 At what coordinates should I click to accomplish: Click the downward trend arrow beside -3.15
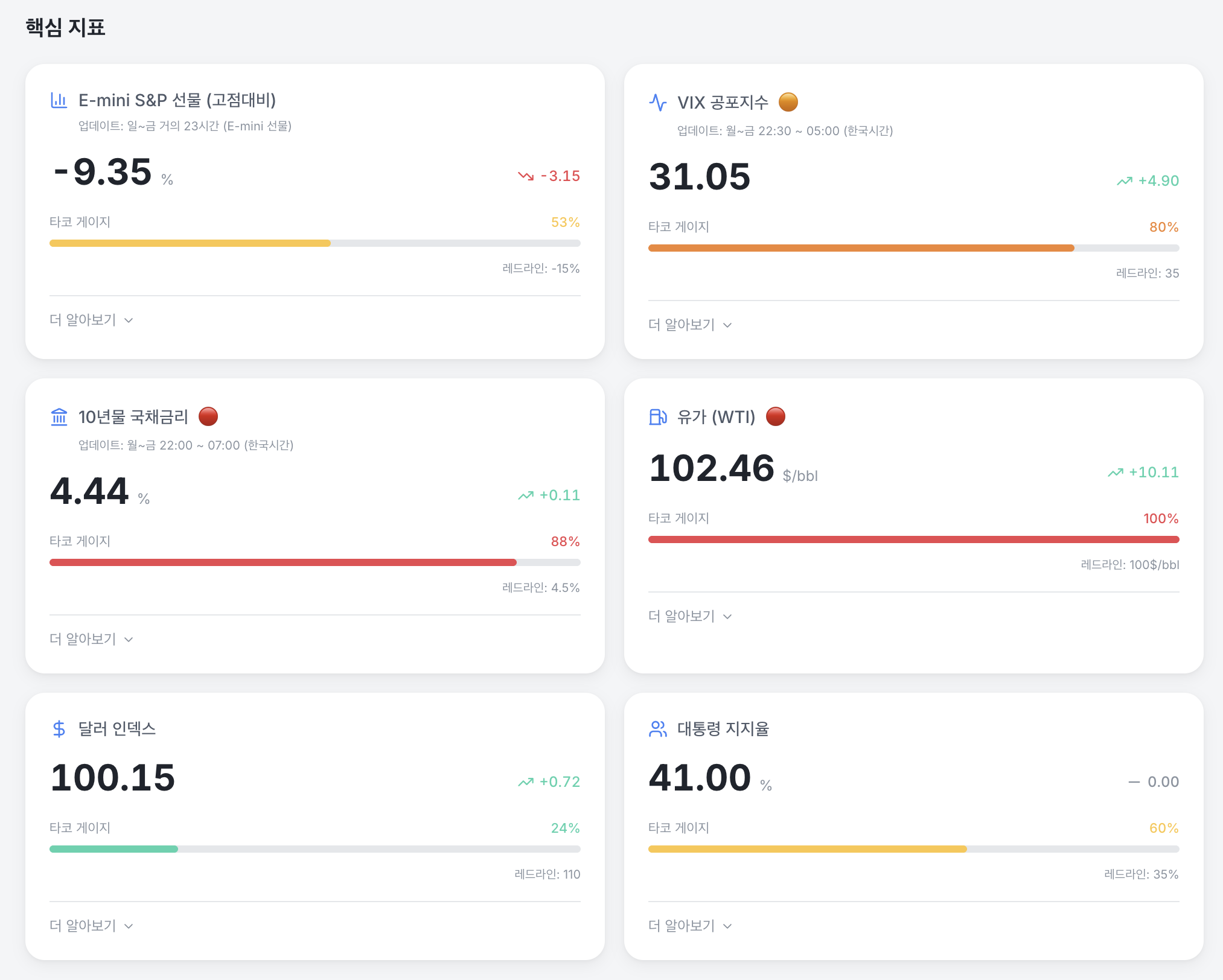tap(525, 176)
